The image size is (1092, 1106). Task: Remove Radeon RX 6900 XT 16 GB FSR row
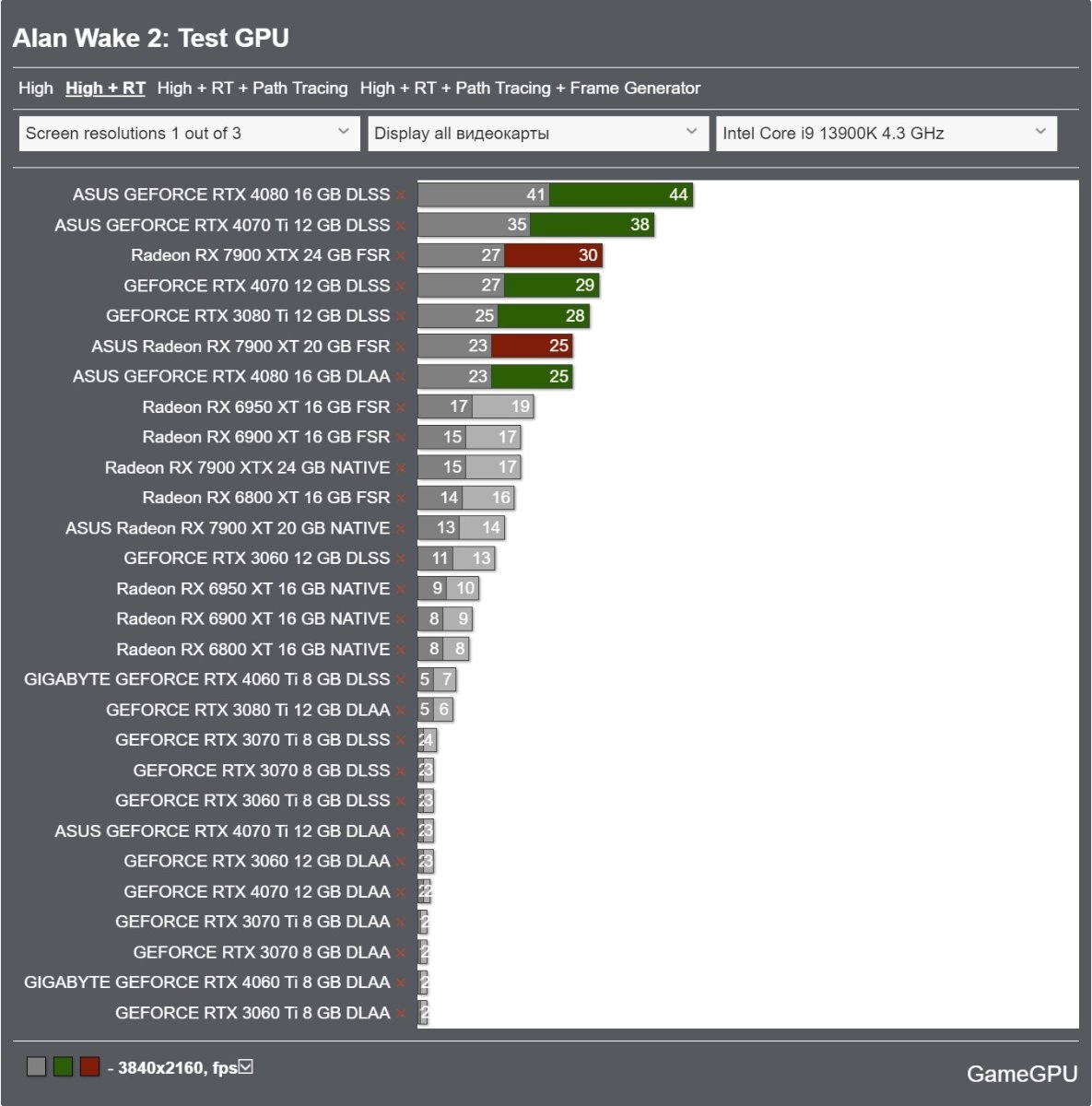[x=402, y=438]
